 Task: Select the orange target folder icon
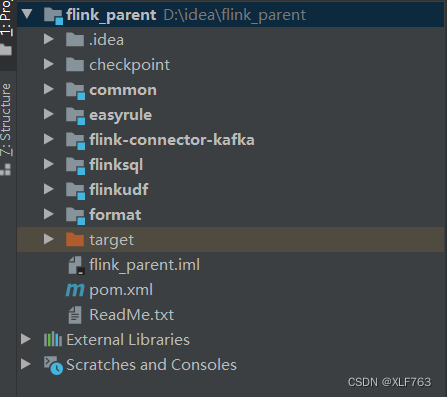(x=75, y=240)
